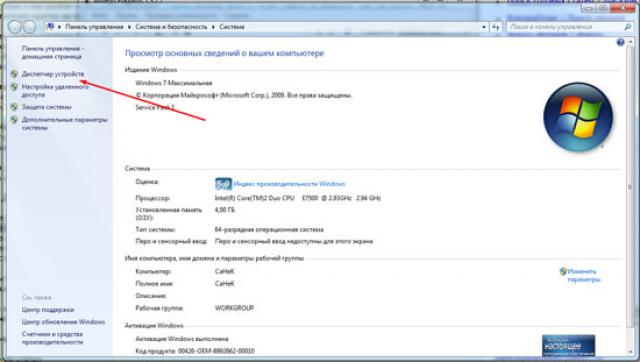The height and width of the screenshot is (362, 640).
Task: Click shield icon beside Настройка удаленного доступа
Action: click(14, 87)
